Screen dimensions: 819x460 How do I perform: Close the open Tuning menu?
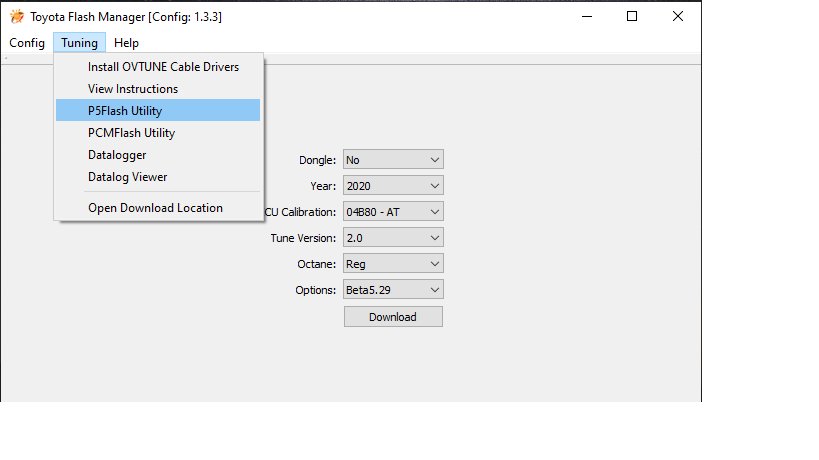pyautogui.click(x=79, y=43)
